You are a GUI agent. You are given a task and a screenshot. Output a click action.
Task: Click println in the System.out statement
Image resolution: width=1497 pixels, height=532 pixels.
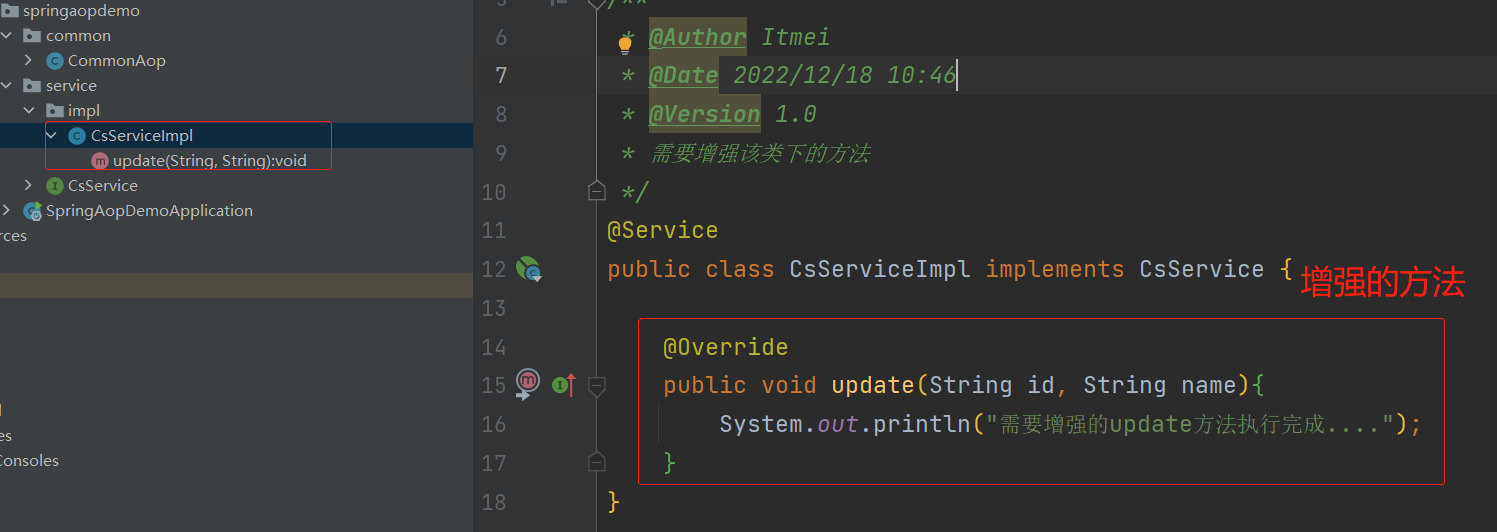[x=921, y=424]
